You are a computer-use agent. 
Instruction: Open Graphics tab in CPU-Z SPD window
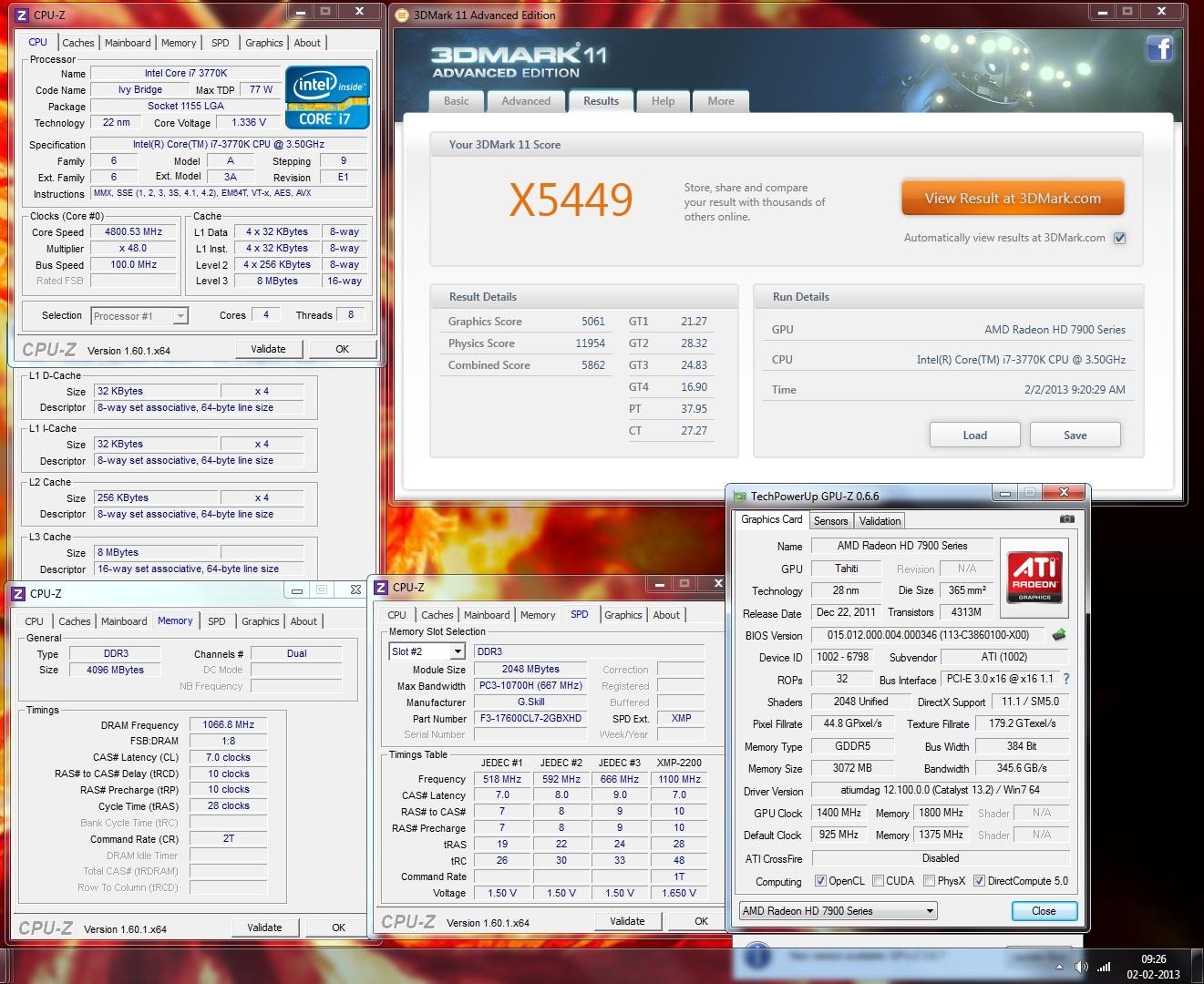pyautogui.click(x=623, y=615)
